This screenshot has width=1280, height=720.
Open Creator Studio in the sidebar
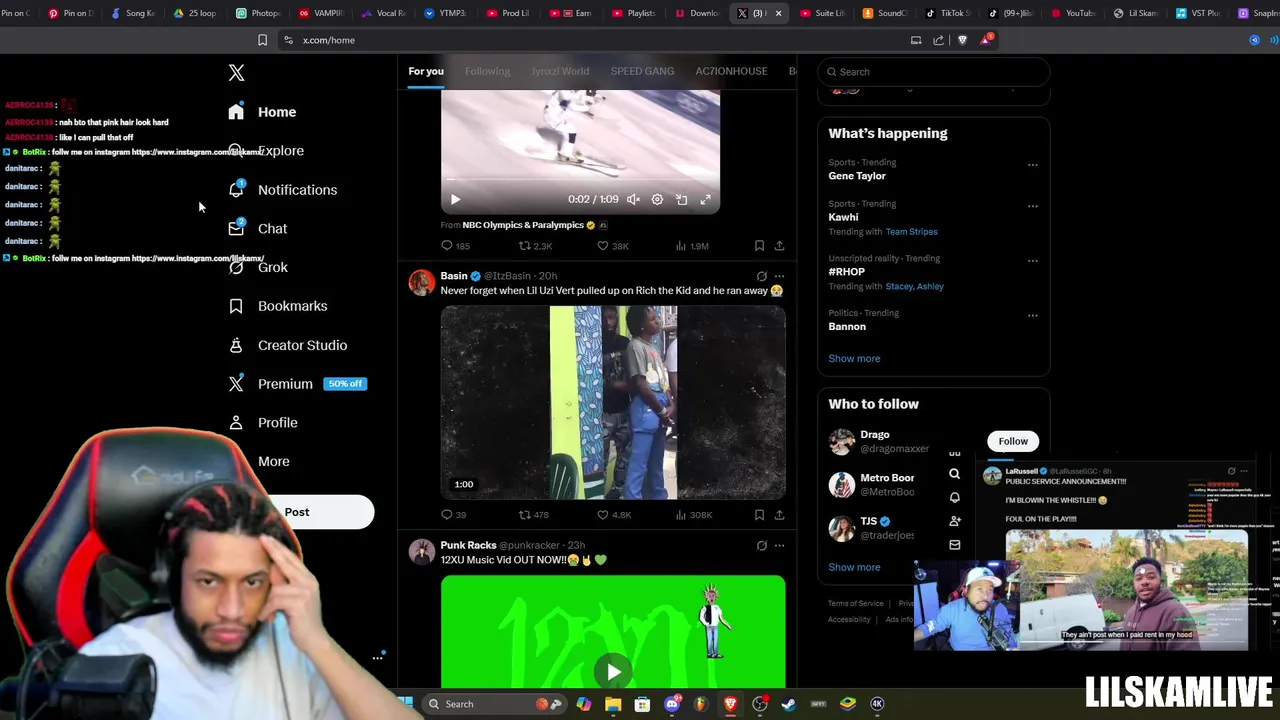click(x=288, y=345)
